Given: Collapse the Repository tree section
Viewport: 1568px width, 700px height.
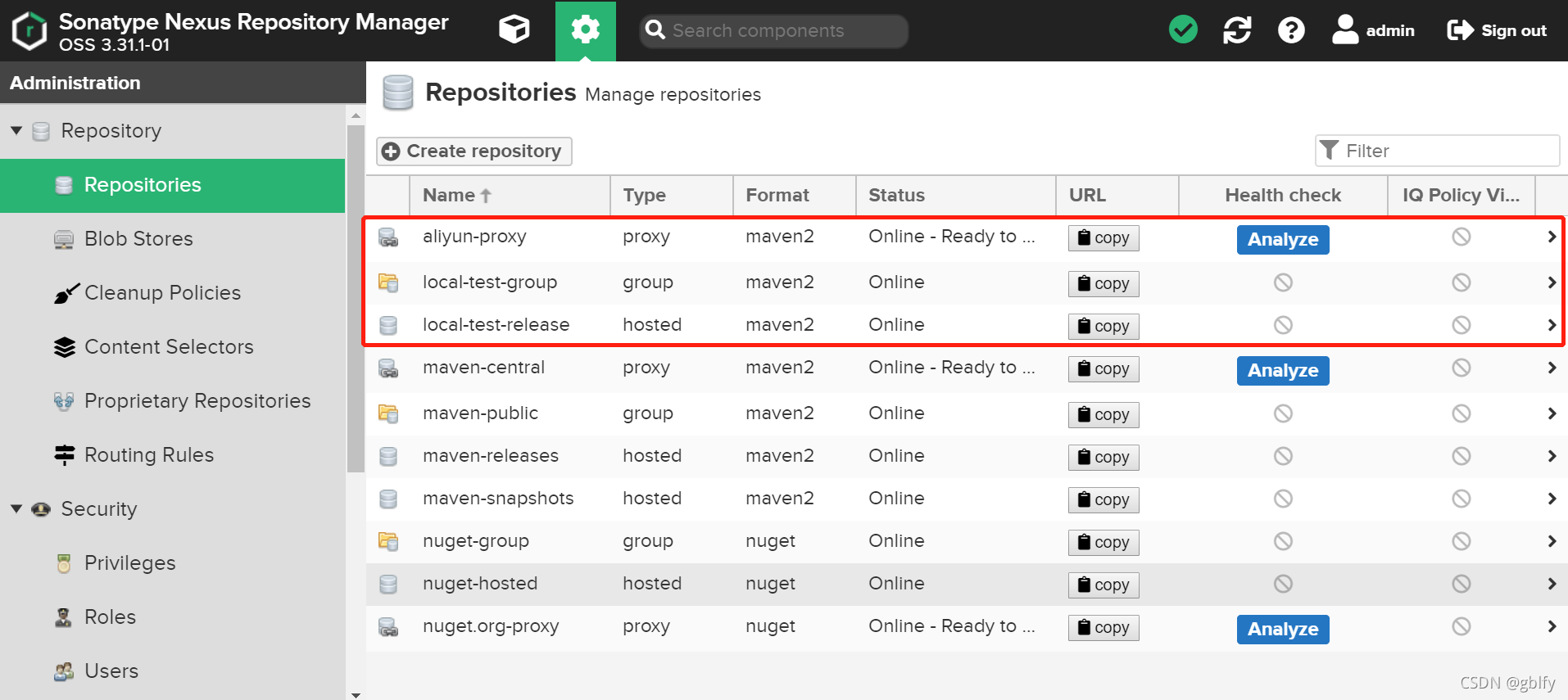Looking at the screenshot, I should point(16,130).
